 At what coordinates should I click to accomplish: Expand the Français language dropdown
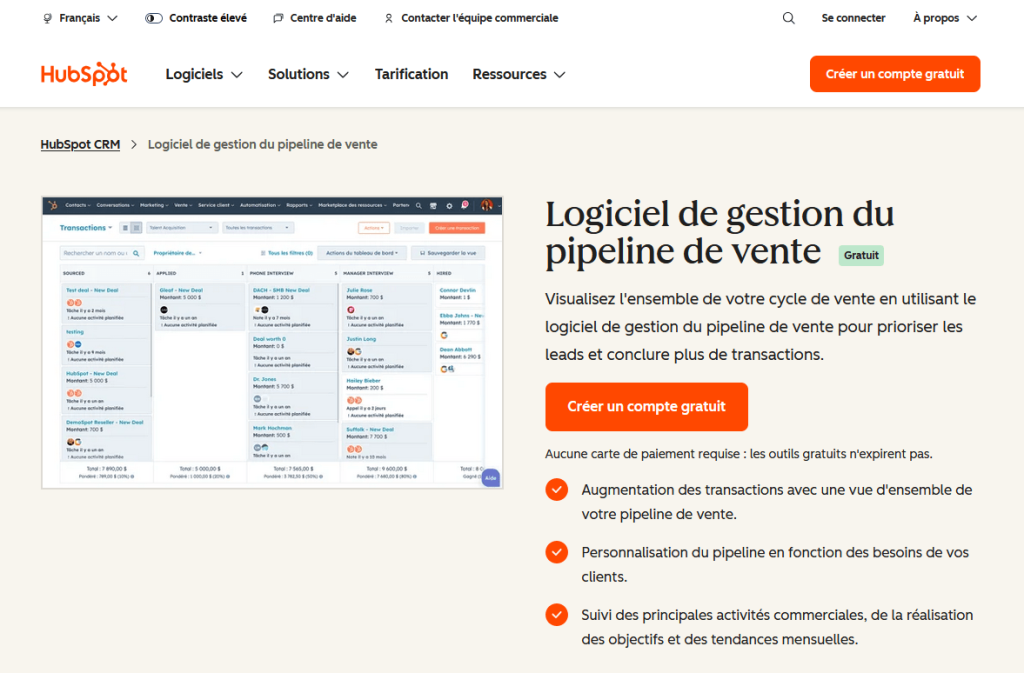pyautogui.click(x=80, y=18)
